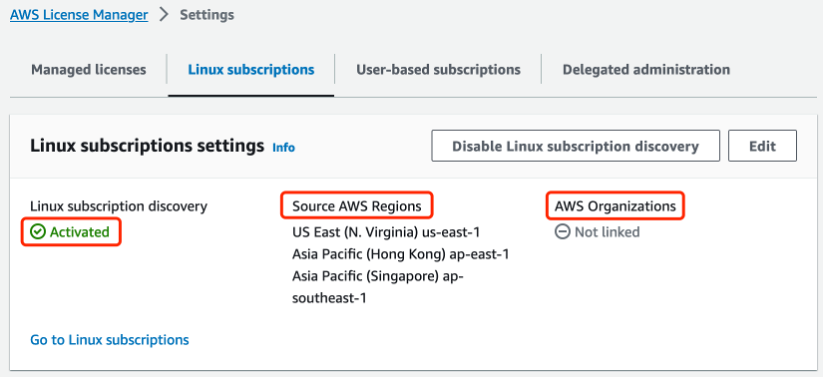Click the Activated status text

(79, 232)
